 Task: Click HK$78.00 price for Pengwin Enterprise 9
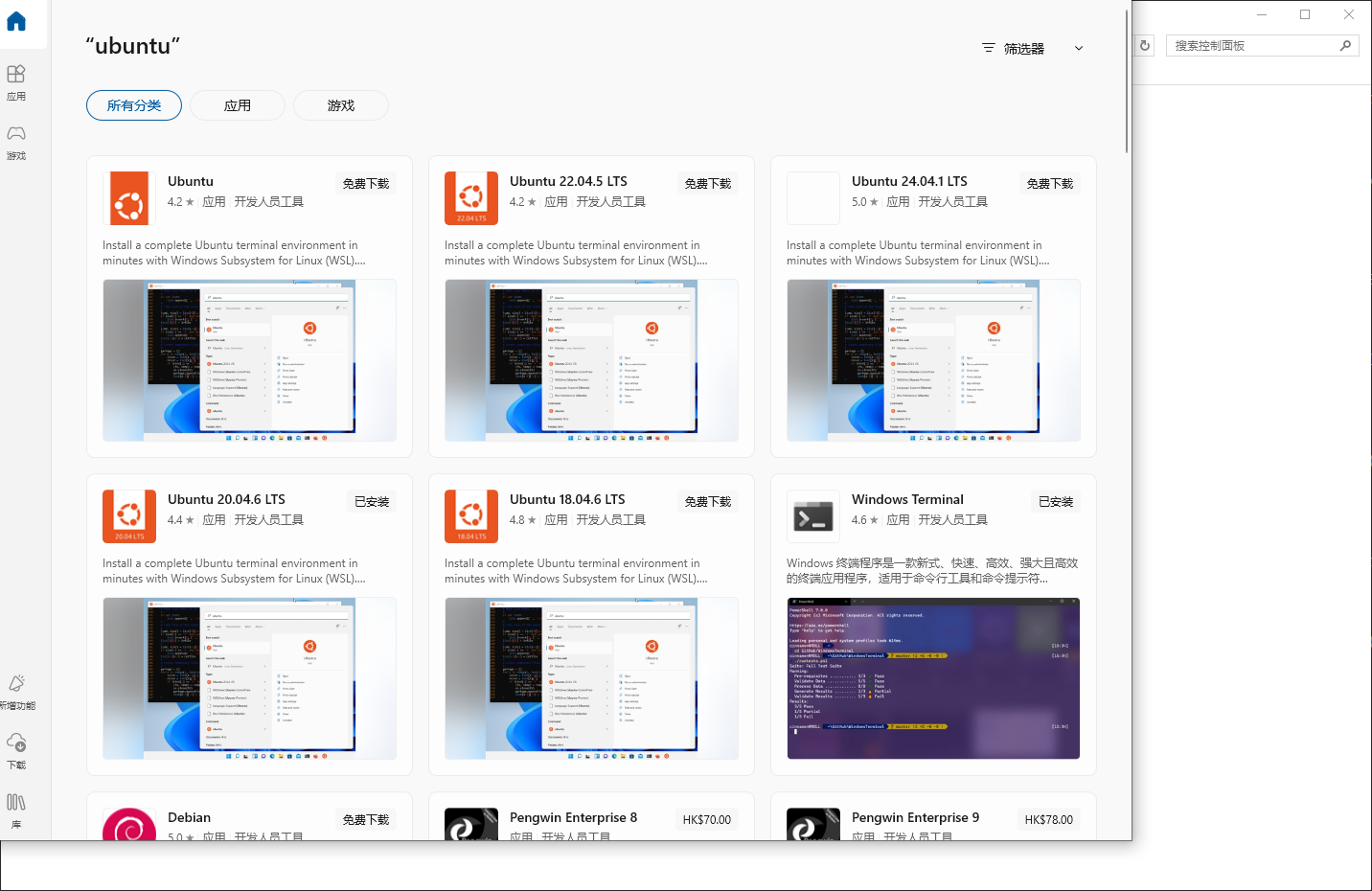click(x=1049, y=819)
